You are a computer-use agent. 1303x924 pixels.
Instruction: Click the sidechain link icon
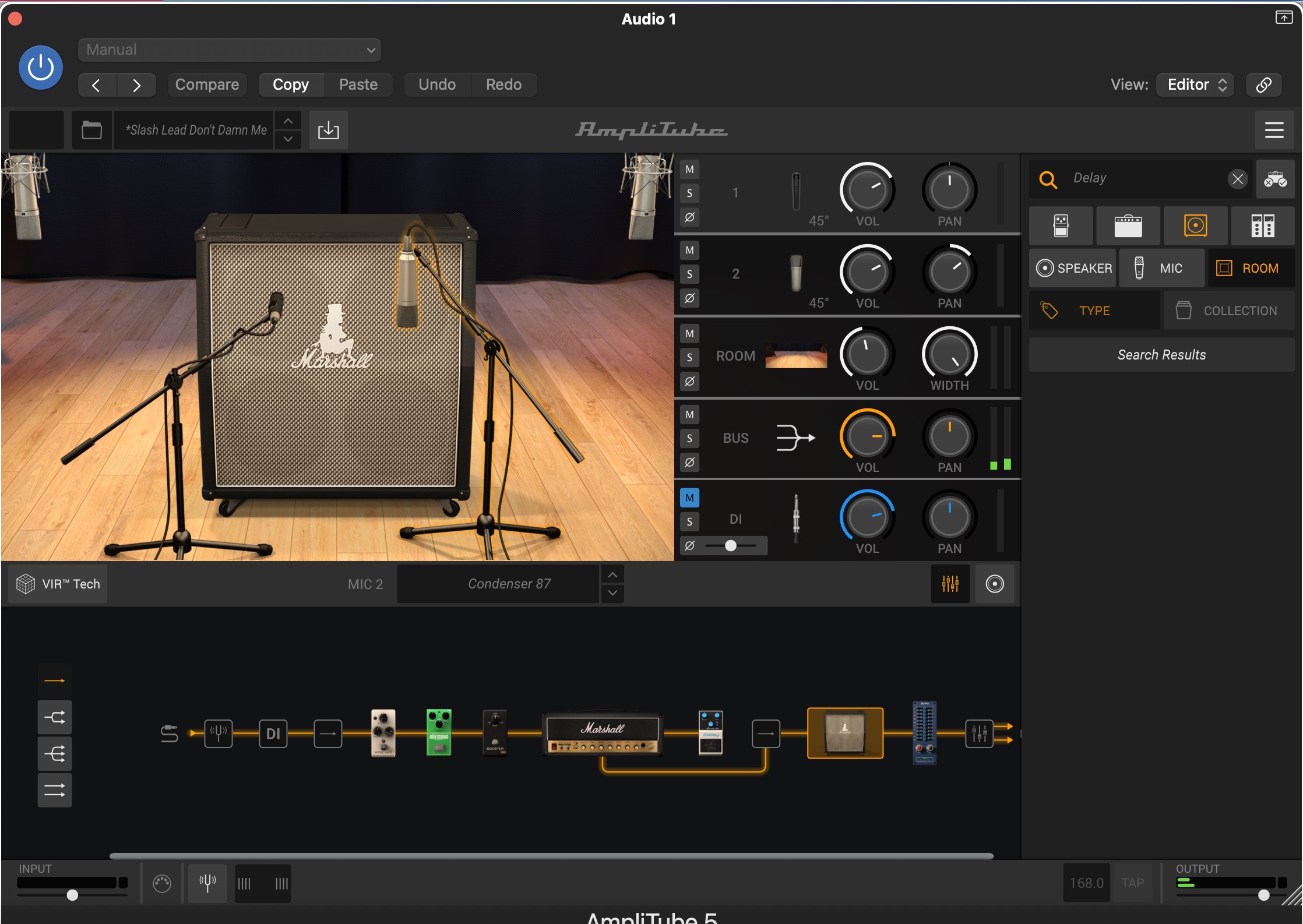(x=1263, y=85)
